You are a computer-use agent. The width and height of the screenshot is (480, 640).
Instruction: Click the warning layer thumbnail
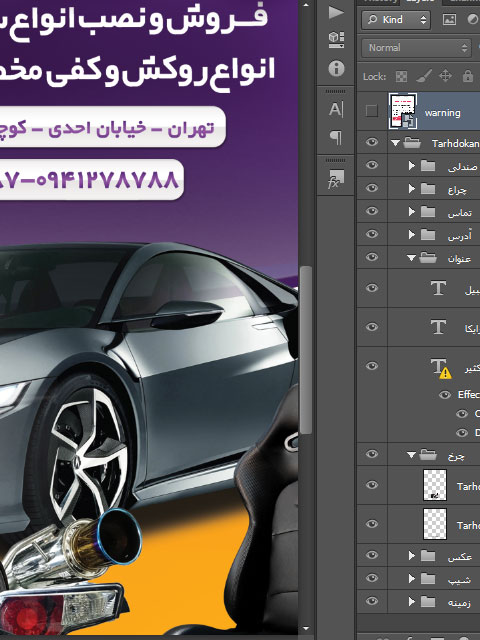[x=403, y=111]
